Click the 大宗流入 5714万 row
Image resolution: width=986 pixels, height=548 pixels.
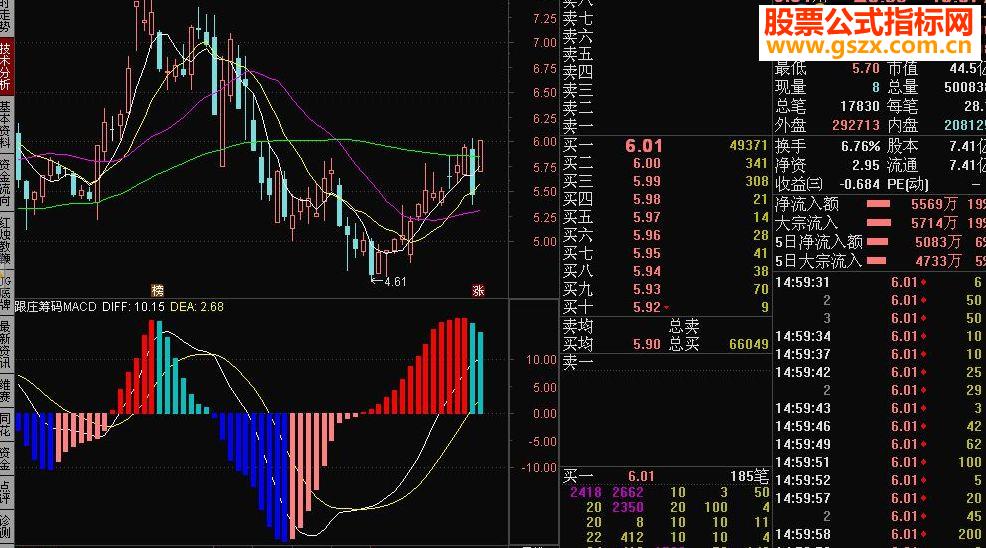point(880,223)
